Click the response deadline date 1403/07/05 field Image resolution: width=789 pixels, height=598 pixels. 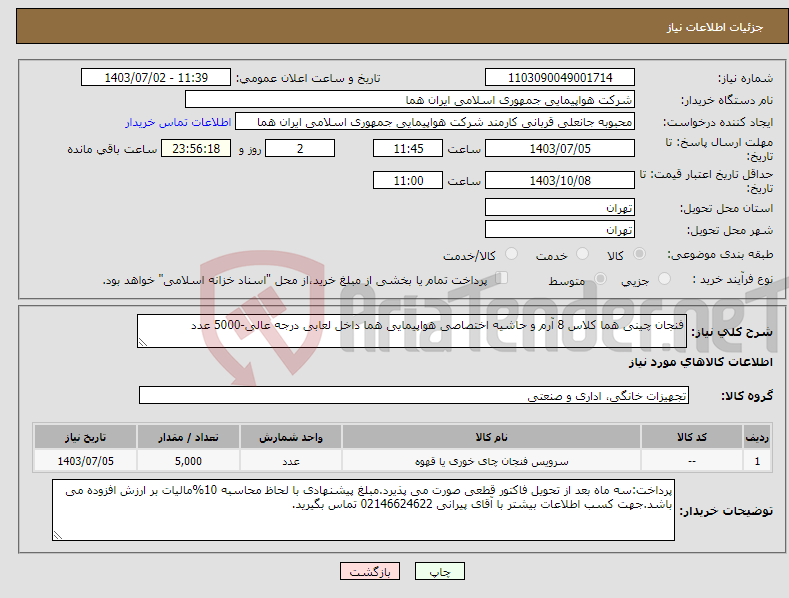coord(560,148)
